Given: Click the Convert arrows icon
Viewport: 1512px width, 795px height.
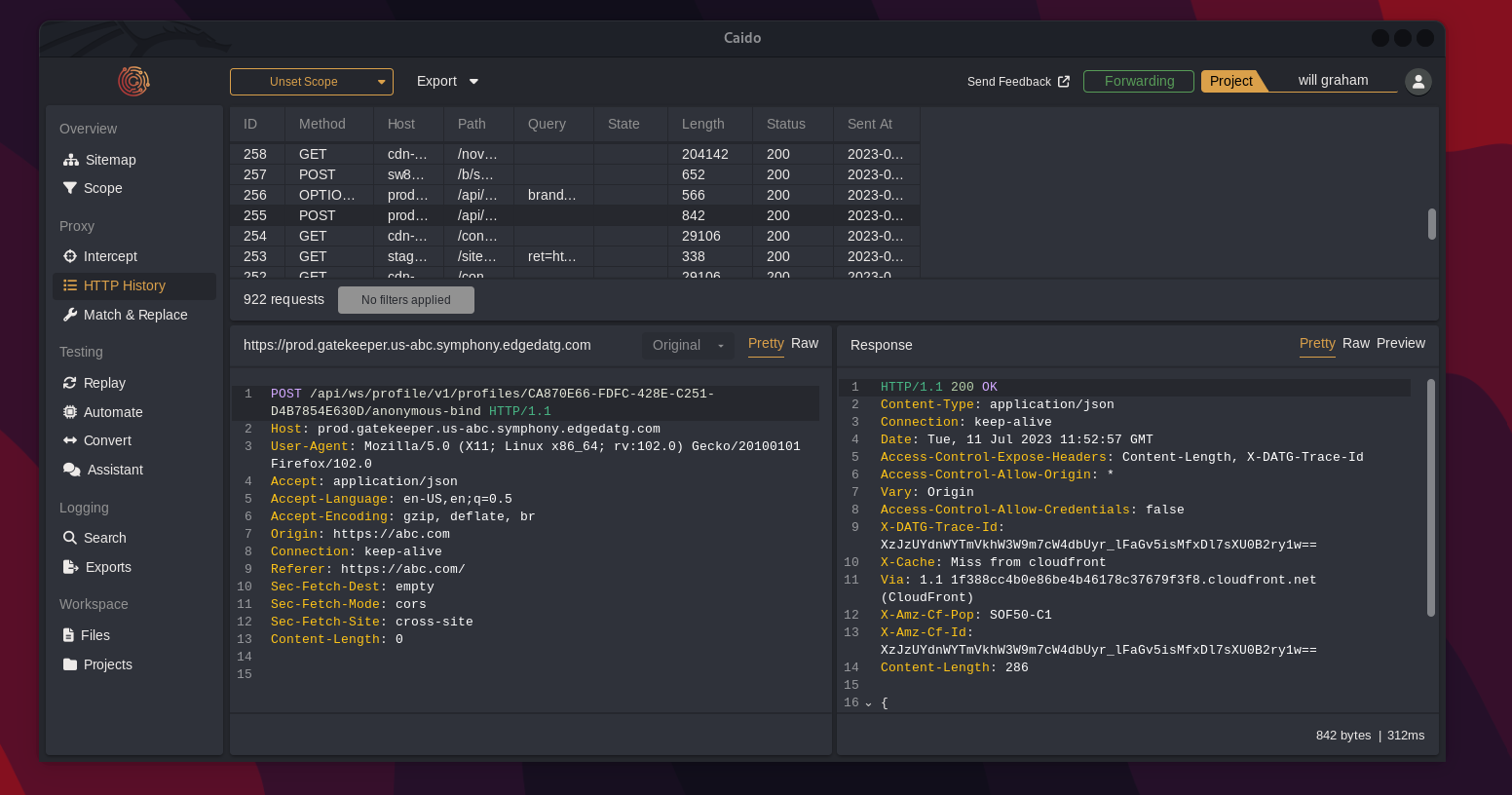Looking at the screenshot, I should (x=70, y=440).
